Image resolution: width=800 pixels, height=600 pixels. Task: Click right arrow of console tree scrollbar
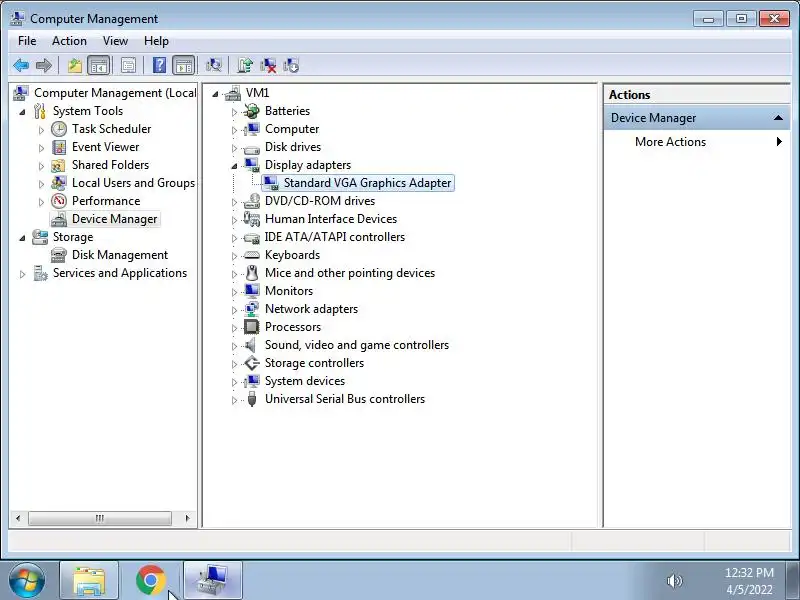188,518
